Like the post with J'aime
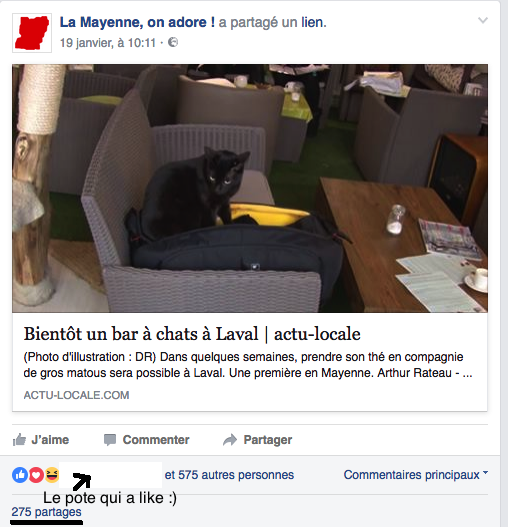 coord(41,440)
